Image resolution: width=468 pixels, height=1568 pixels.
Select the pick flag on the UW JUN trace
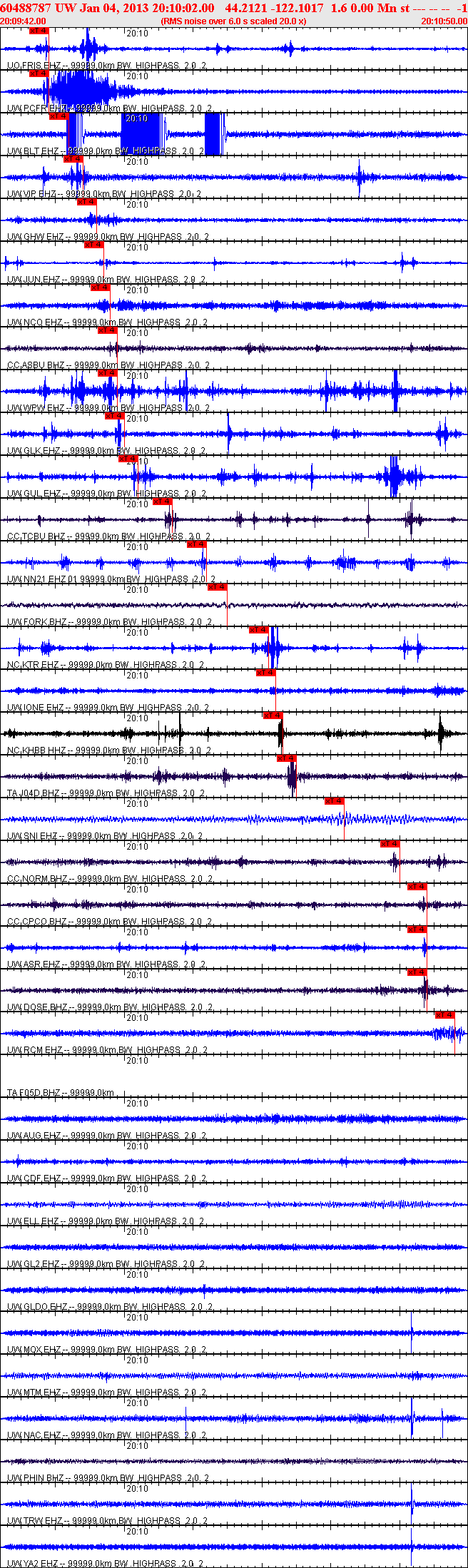93,245
